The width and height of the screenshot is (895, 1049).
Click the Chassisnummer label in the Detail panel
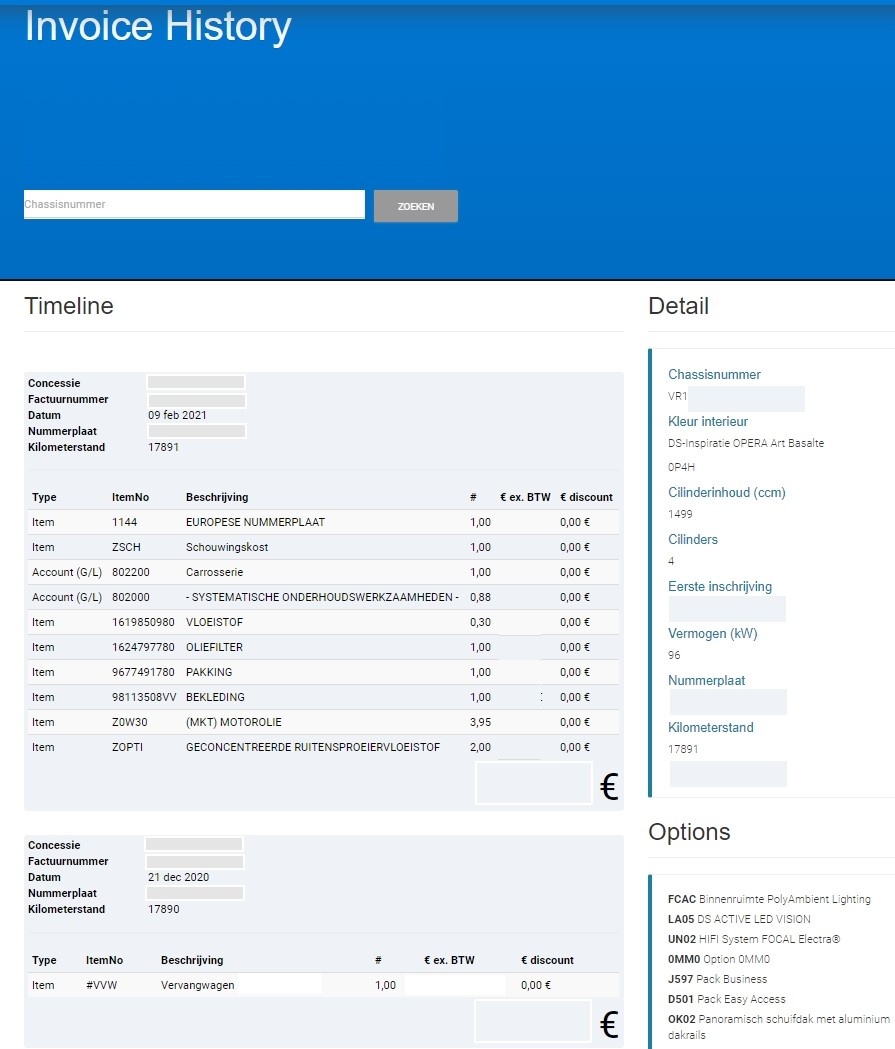(714, 375)
